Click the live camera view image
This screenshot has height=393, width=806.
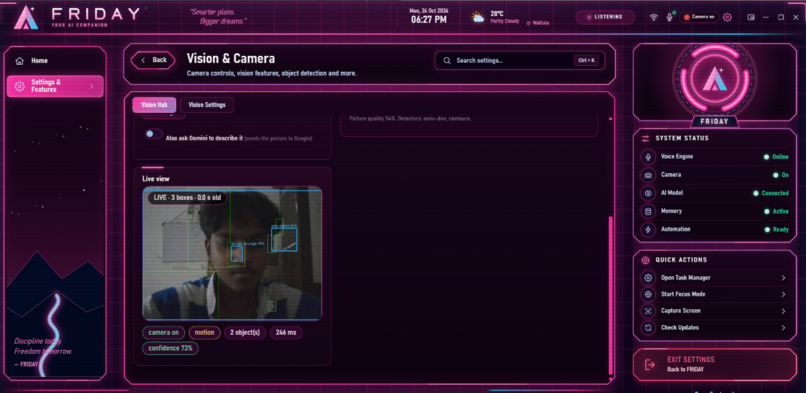pyautogui.click(x=232, y=253)
